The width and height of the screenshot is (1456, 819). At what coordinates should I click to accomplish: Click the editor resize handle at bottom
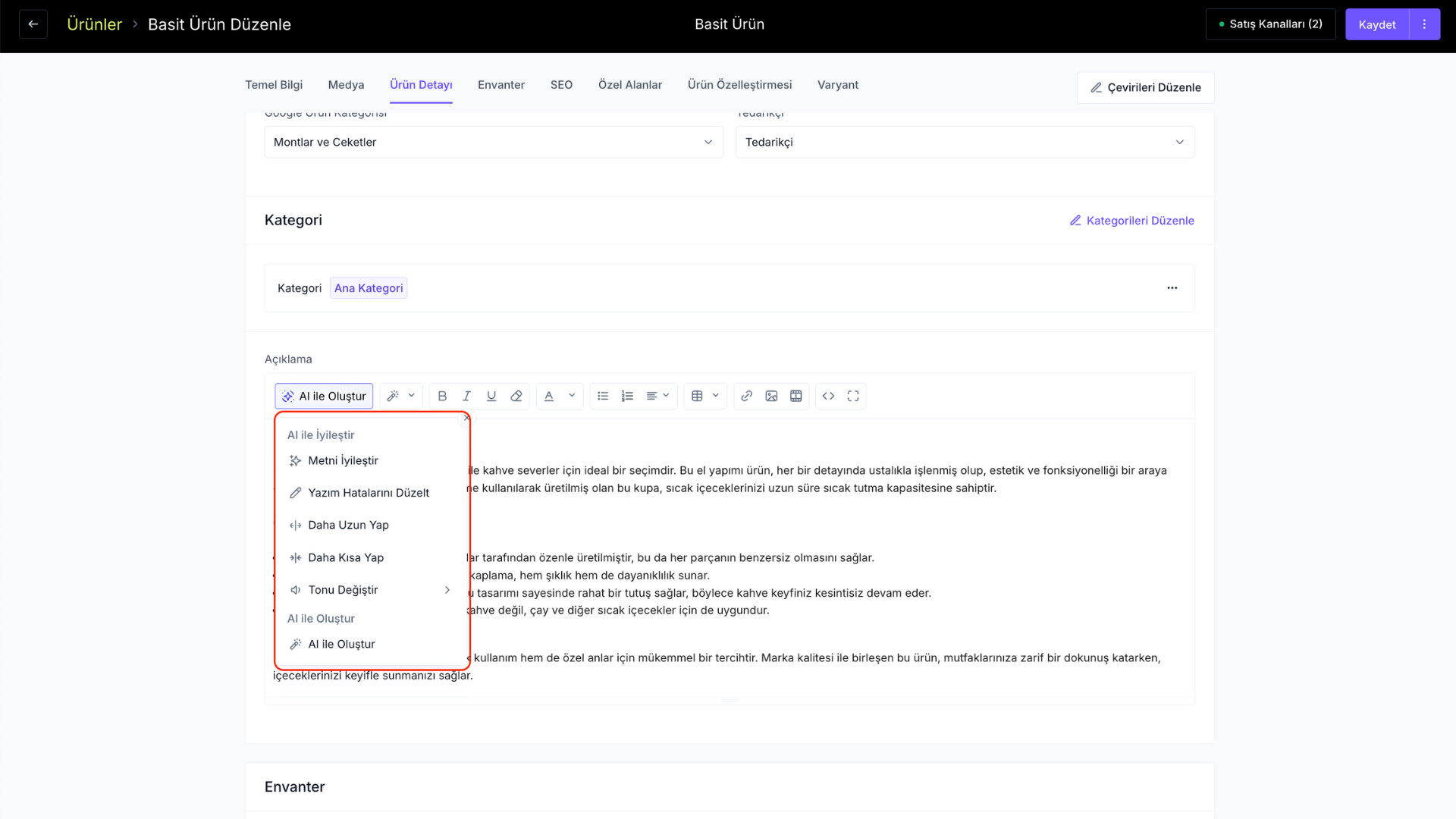pos(730,701)
